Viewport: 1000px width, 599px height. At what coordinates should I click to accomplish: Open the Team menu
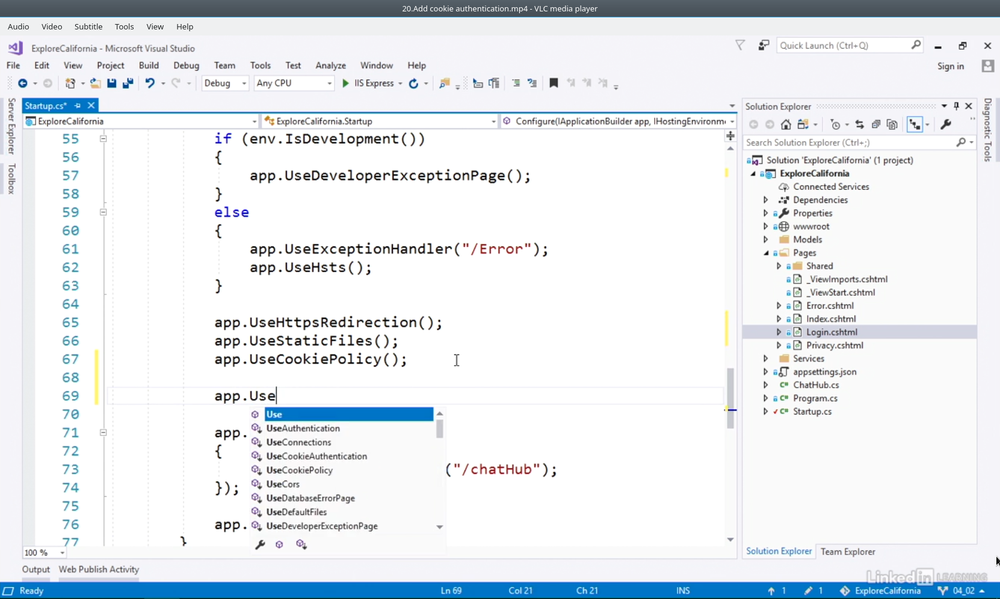224,66
